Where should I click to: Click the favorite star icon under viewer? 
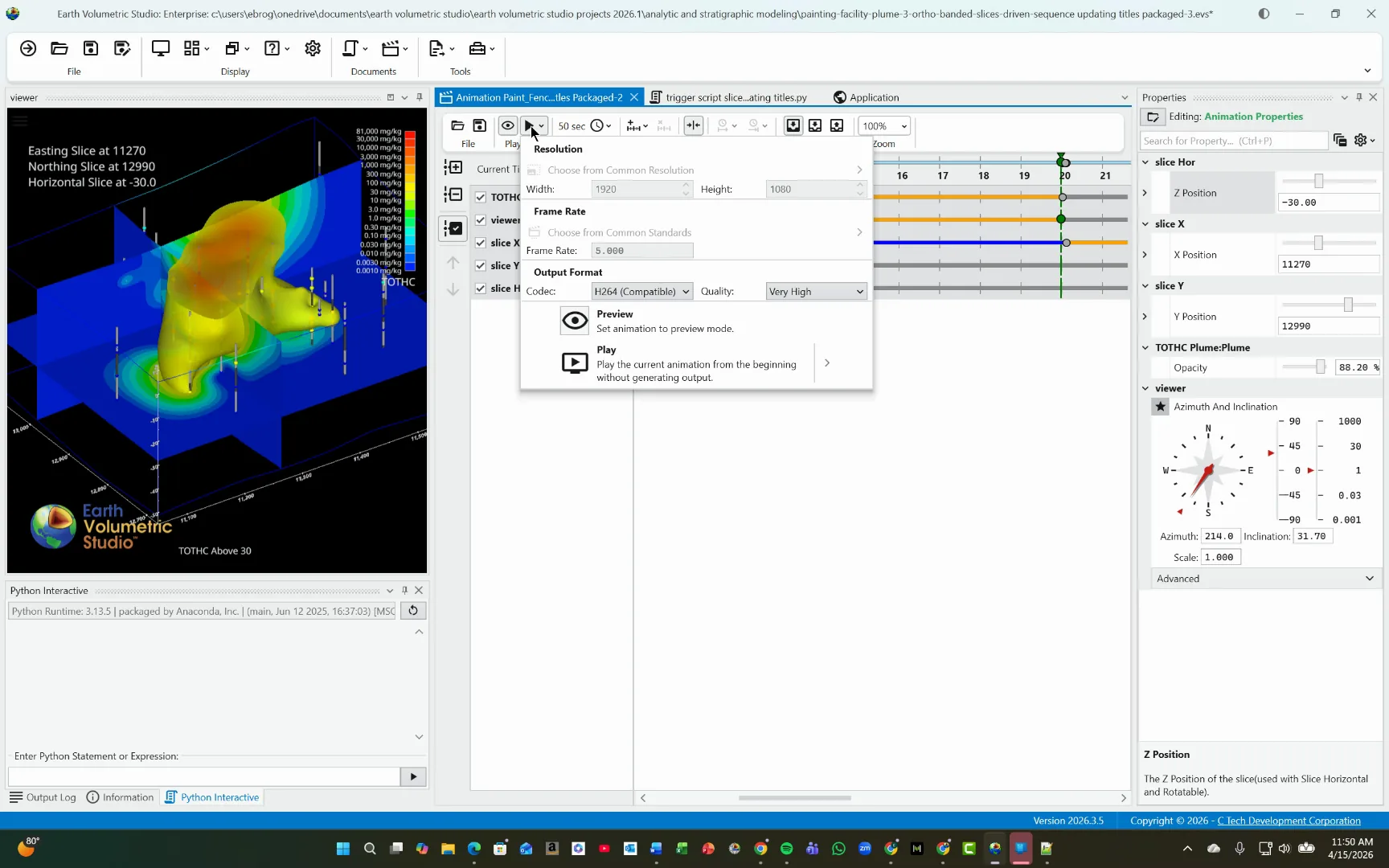tap(1160, 407)
